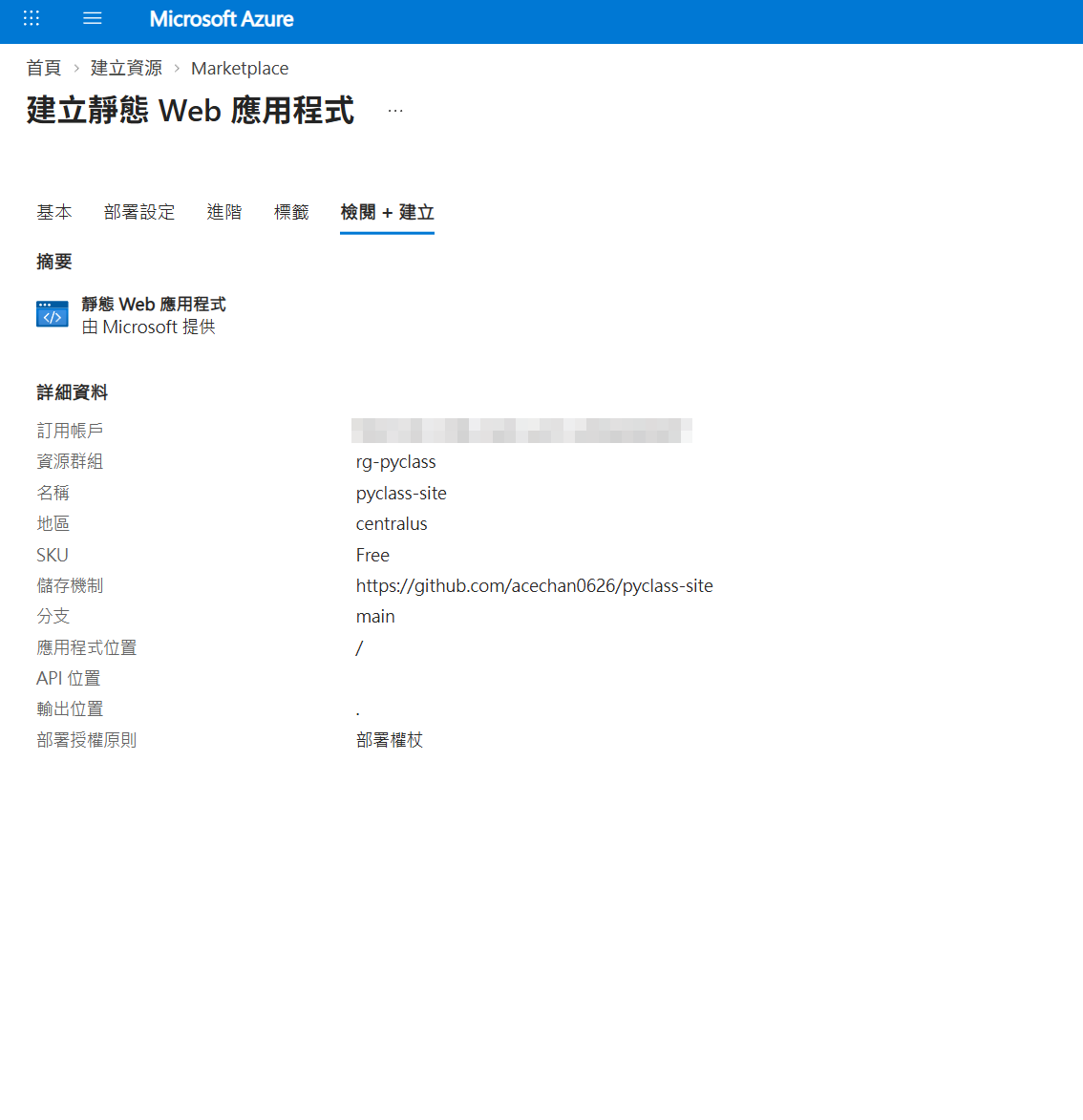
Task: Click the 靜態 Web 應用程式 product title
Action: [154, 305]
